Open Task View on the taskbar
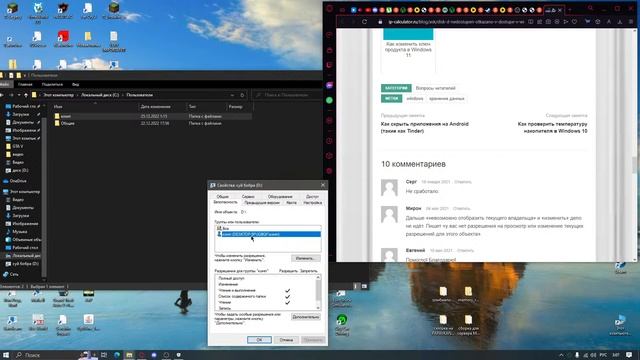 pyautogui.click(x=104, y=355)
